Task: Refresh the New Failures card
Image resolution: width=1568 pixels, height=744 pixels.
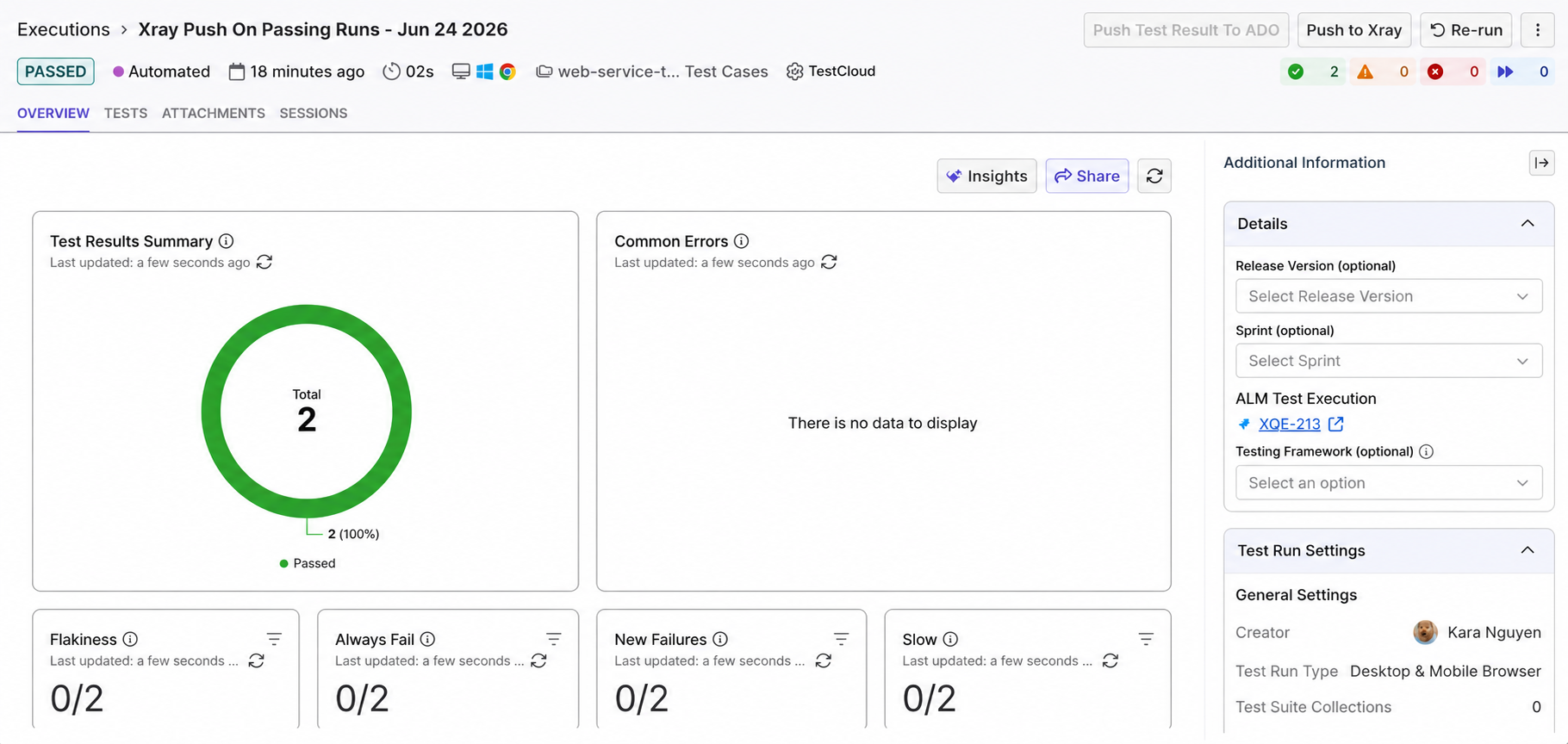Action: pyautogui.click(x=823, y=660)
